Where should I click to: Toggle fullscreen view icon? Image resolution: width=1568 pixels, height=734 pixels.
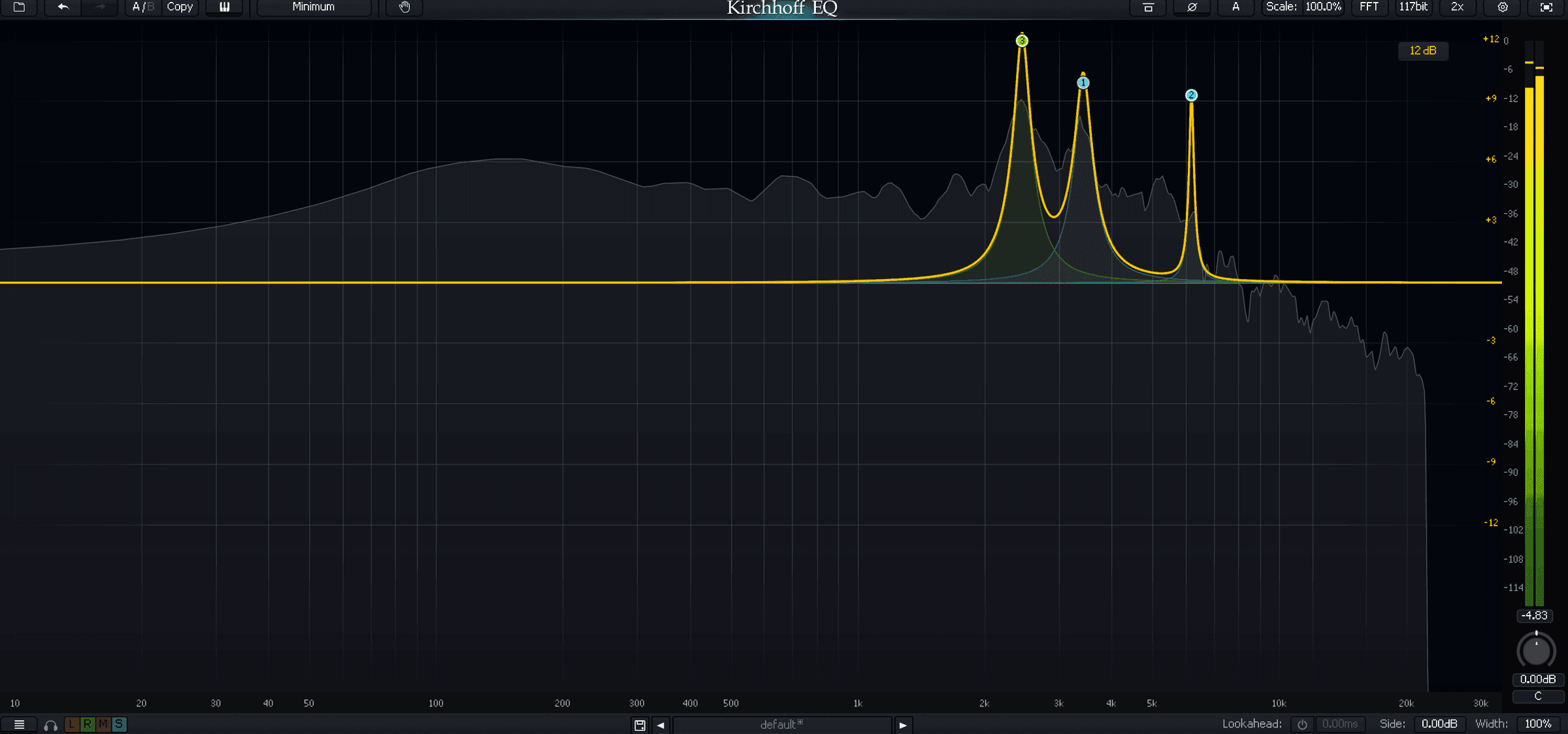1546,7
